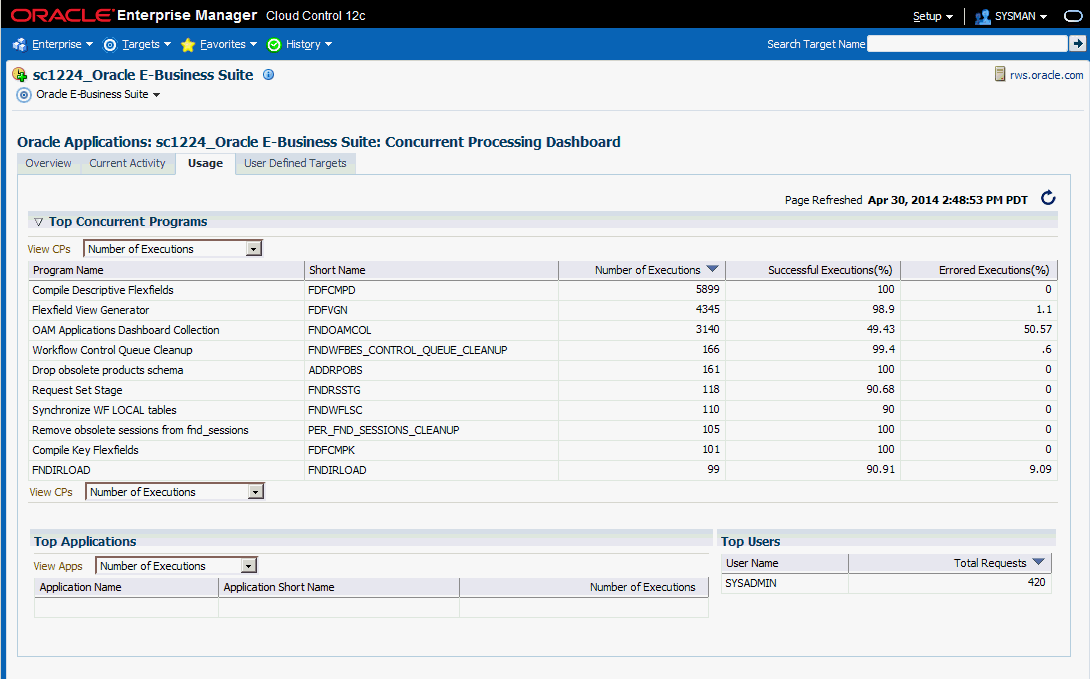Image resolution: width=1090 pixels, height=679 pixels.
Task: Click the oval accessibility icon at top right
Action: [1073, 16]
